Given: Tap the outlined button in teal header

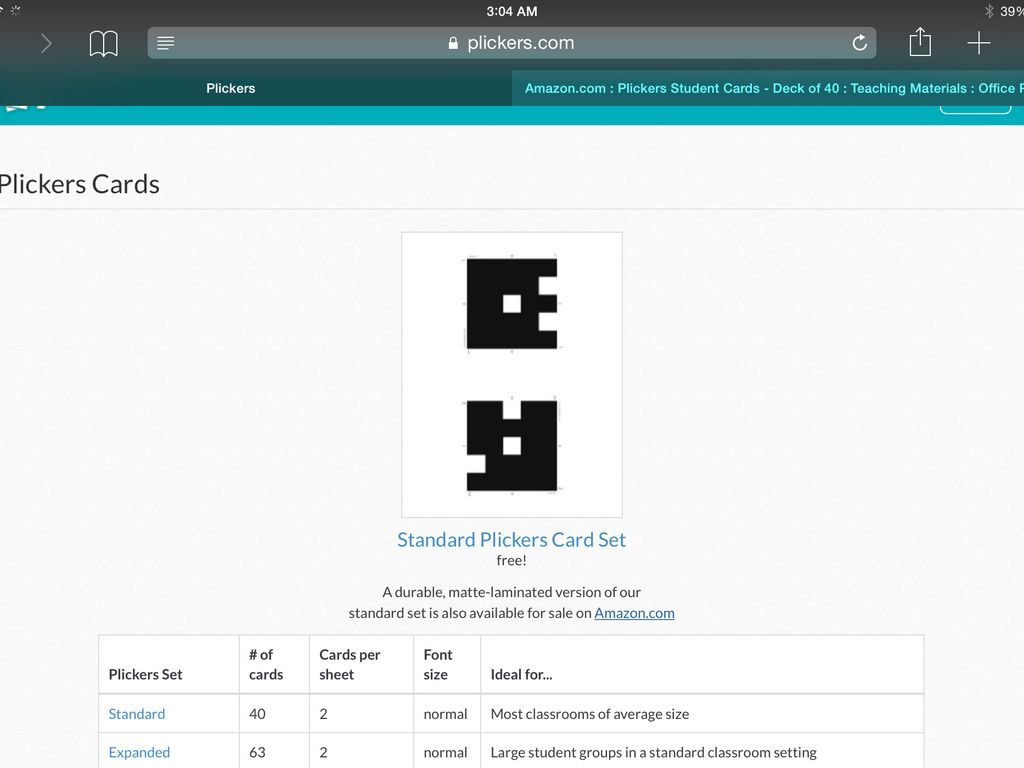Looking at the screenshot, I should 975,109.
